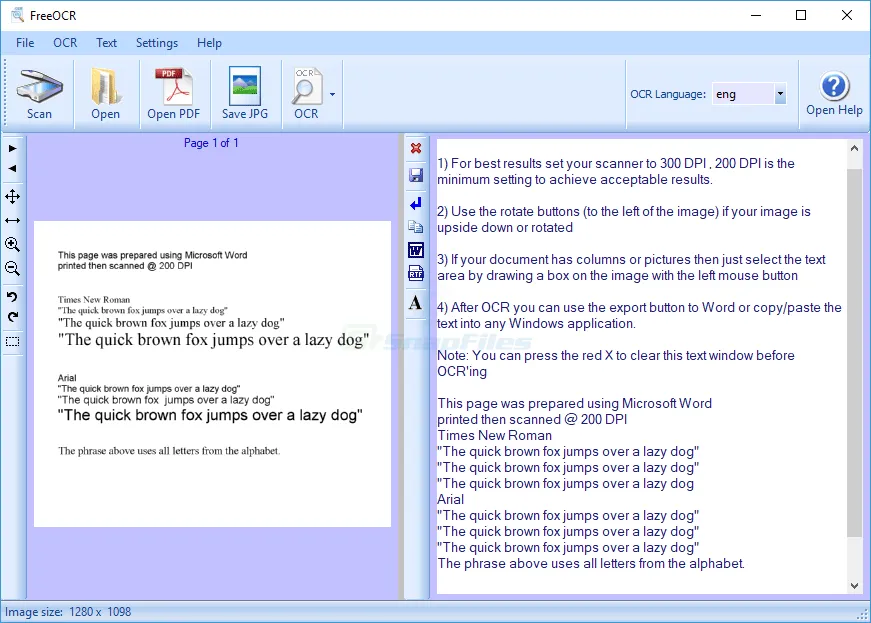Click the "Image size: 1280 x 1098" status text

(68, 612)
